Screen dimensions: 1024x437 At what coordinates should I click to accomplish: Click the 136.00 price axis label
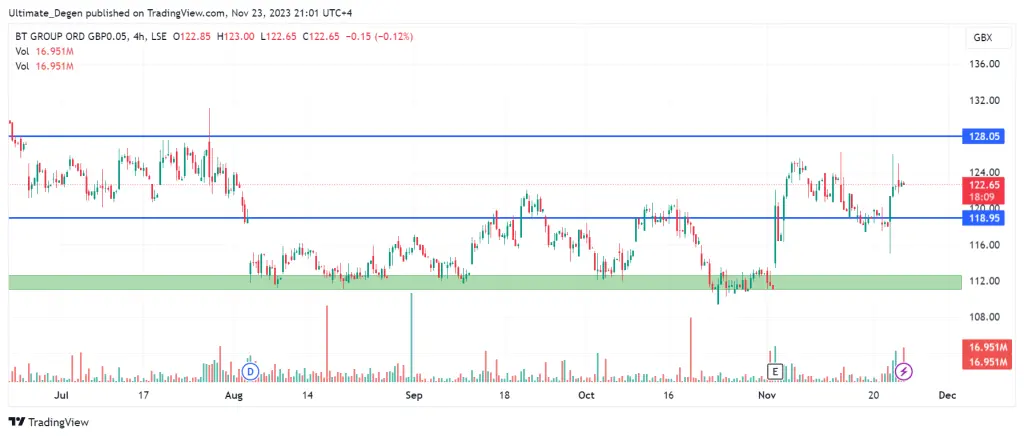pos(986,64)
